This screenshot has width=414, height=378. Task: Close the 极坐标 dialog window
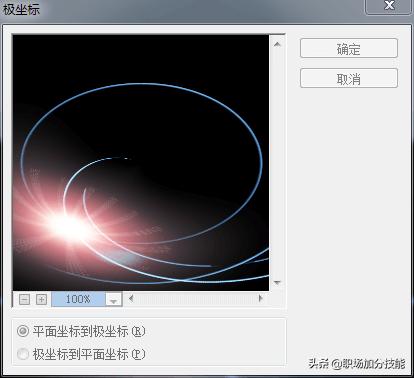(x=389, y=6)
